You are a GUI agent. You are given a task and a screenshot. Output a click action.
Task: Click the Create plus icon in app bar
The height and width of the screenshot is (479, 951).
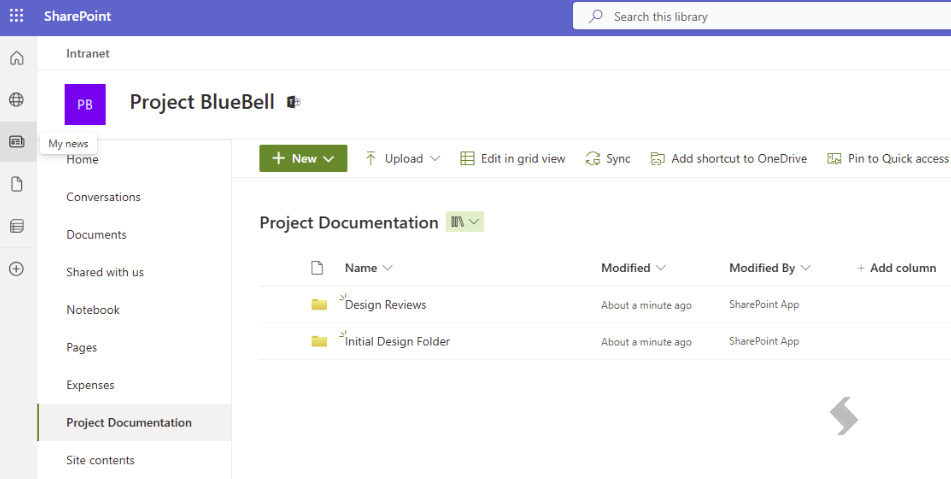pyautogui.click(x=17, y=269)
